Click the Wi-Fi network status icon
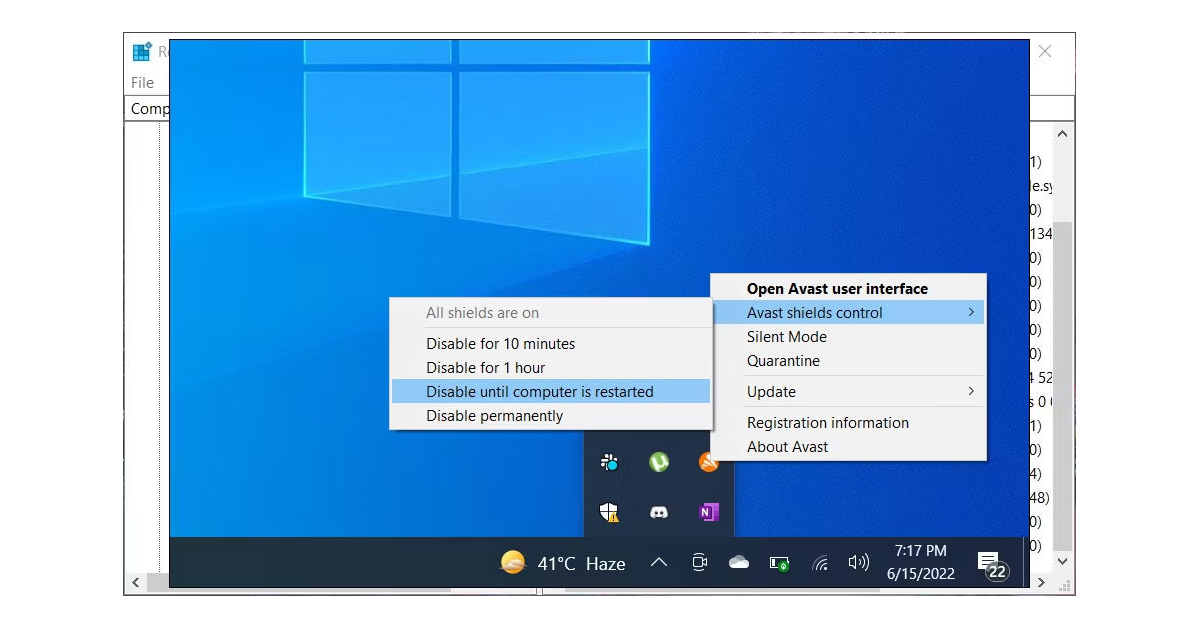The height and width of the screenshot is (628, 1200). pyautogui.click(x=819, y=563)
